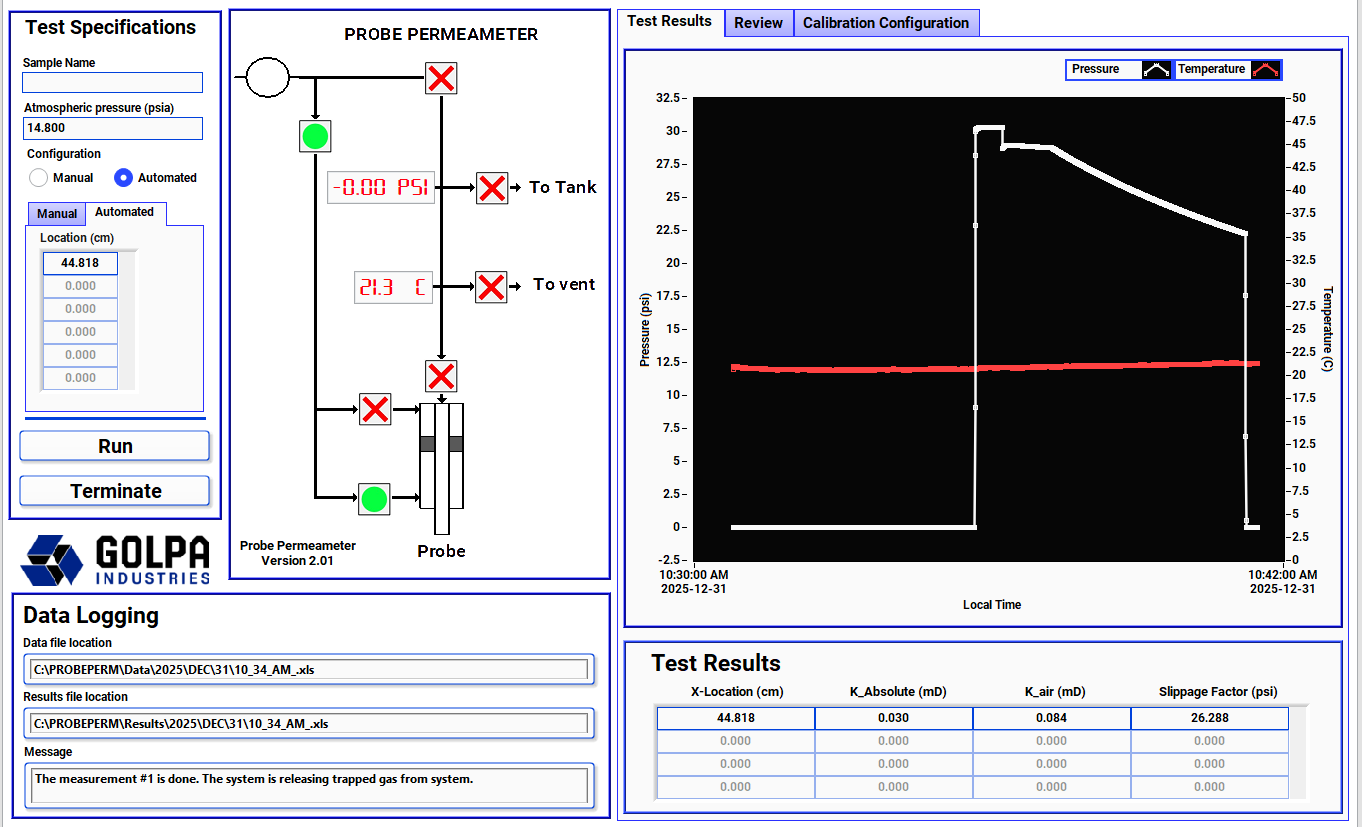Select the Manual configuration radio button
The width and height of the screenshot is (1362, 827).
39,178
